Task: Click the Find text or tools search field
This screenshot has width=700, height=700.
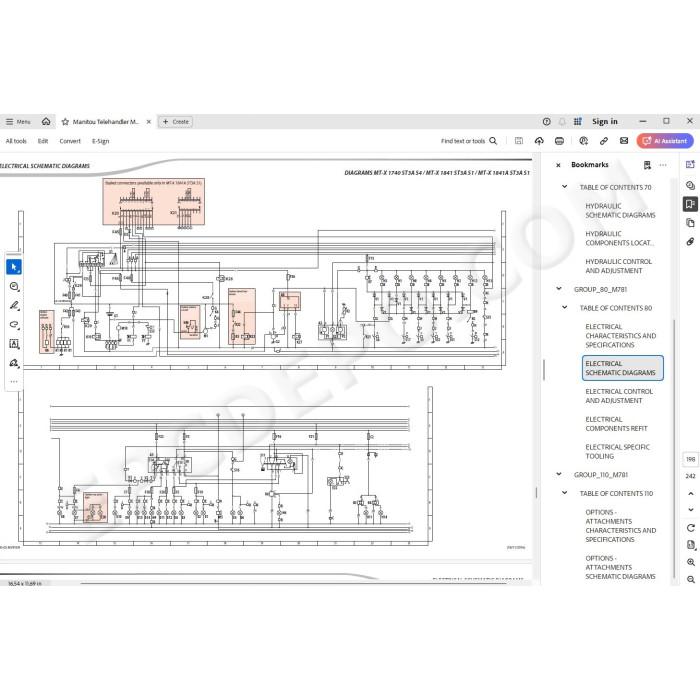Action: (x=468, y=141)
